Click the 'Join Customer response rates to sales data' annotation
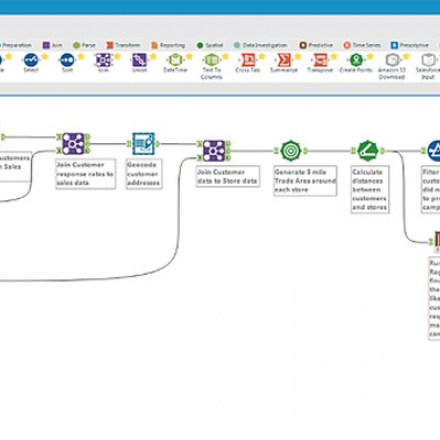Screen dimensions: 440x440 coord(86,174)
